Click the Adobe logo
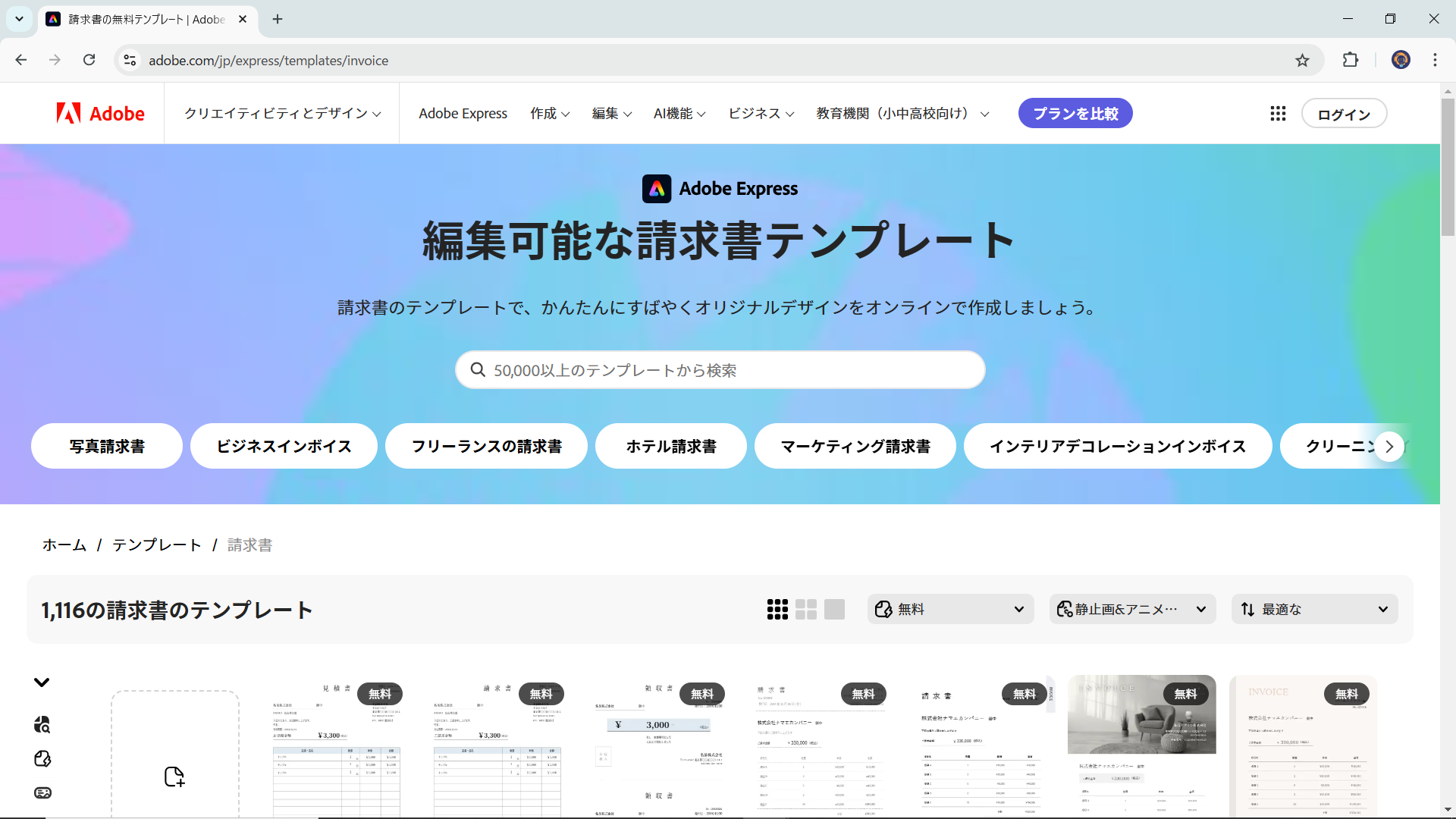1456x819 pixels. click(x=100, y=113)
